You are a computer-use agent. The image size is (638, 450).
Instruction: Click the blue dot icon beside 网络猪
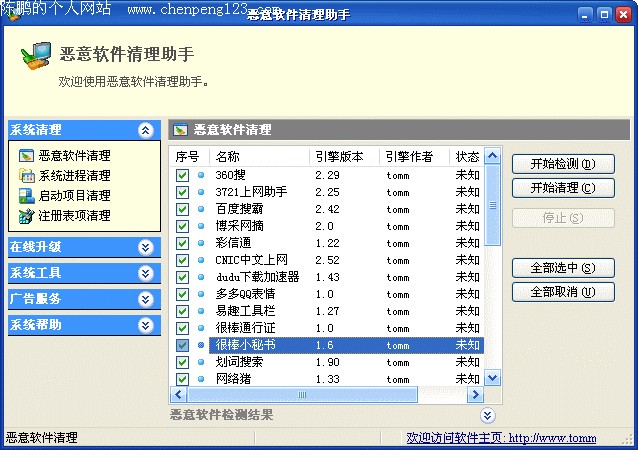click(201, 379)
